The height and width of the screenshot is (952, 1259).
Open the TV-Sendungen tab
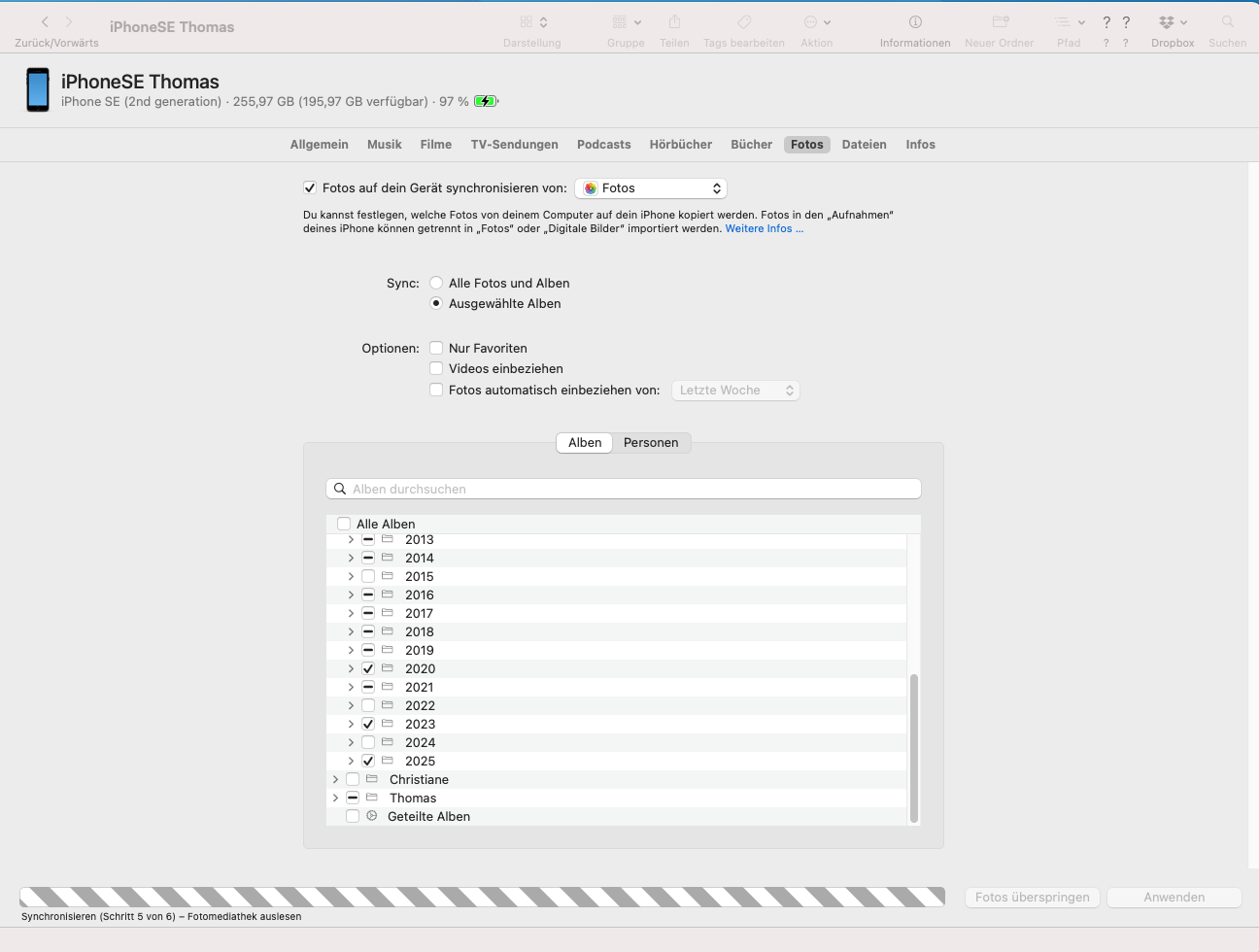[515, 145]
